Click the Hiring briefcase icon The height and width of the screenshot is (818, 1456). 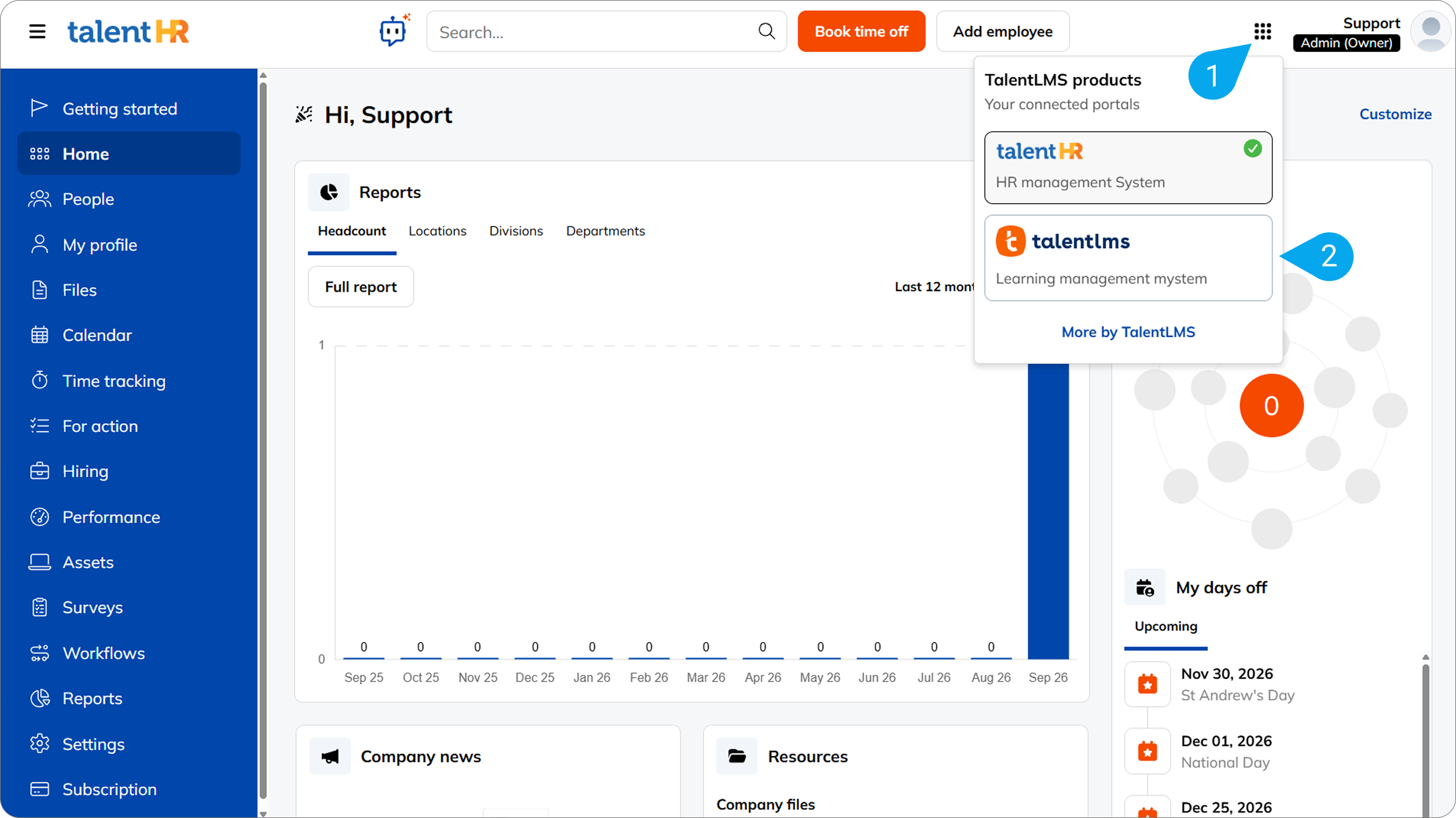pyautogui.click(x=40, y=471)
